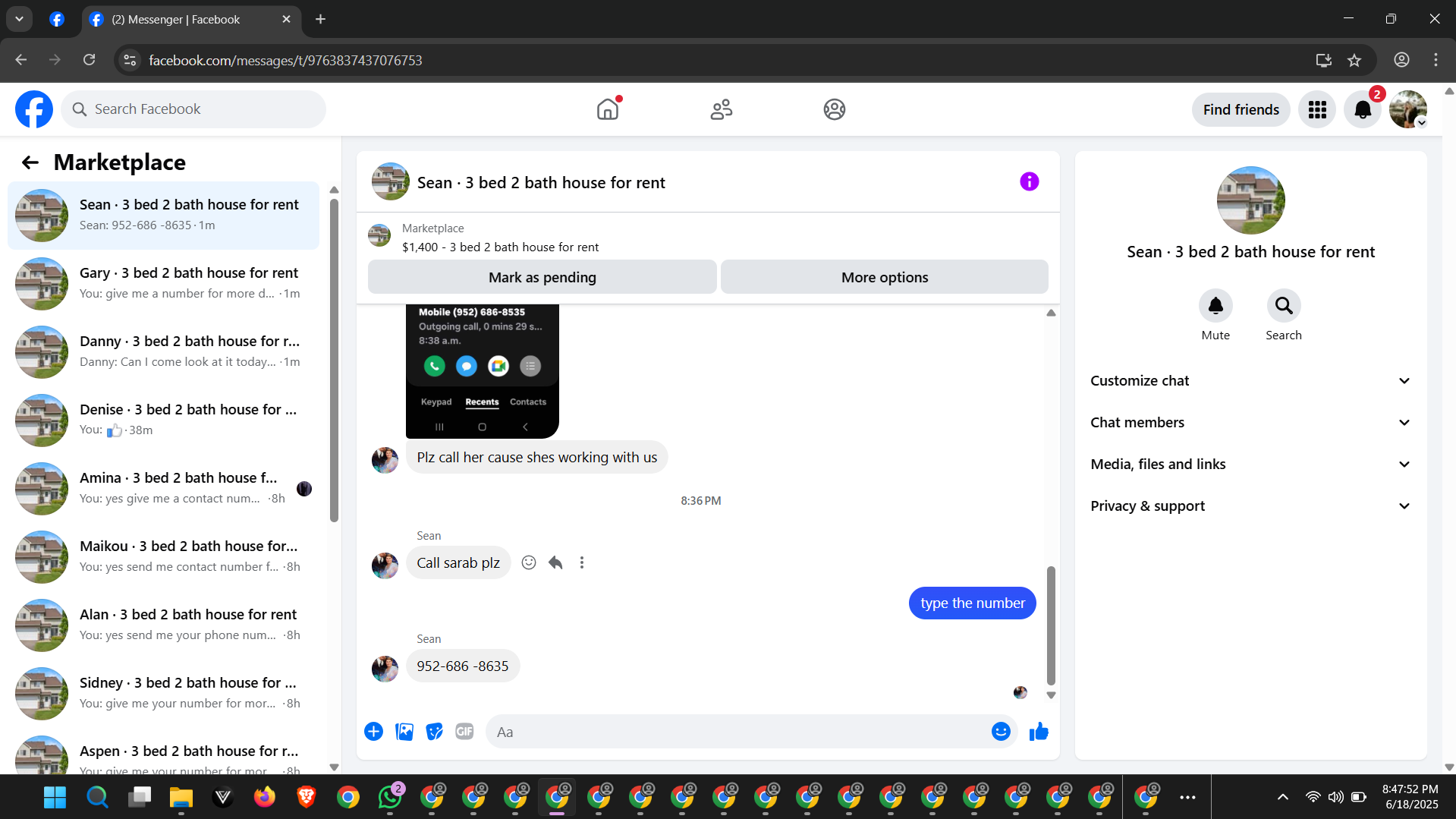Open Sidney's house for rent conversation
This screenshot has height=819, width=1456.
pyautogui.click(x=163, y=693)
